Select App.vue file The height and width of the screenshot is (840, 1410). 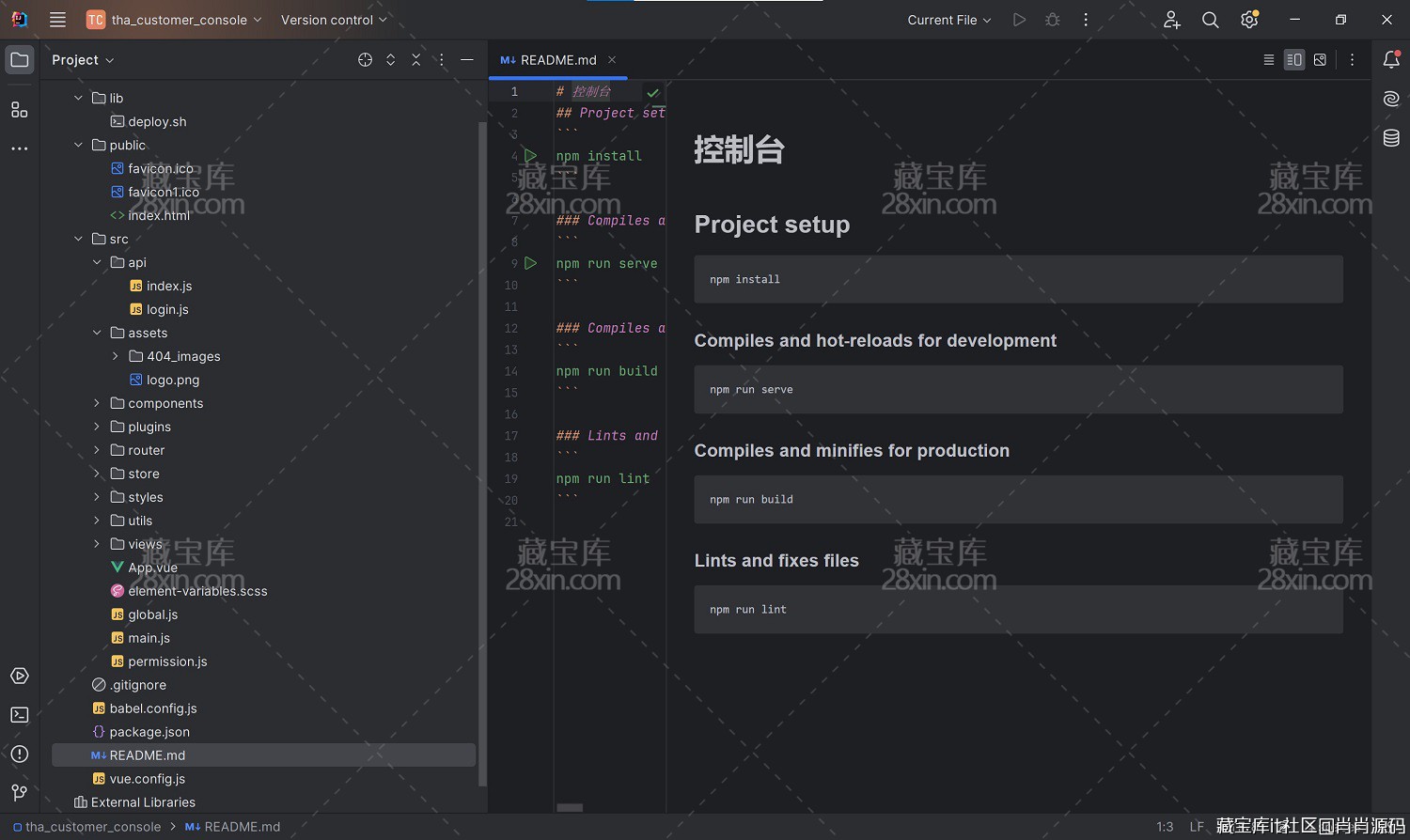(x=152, y=568)
